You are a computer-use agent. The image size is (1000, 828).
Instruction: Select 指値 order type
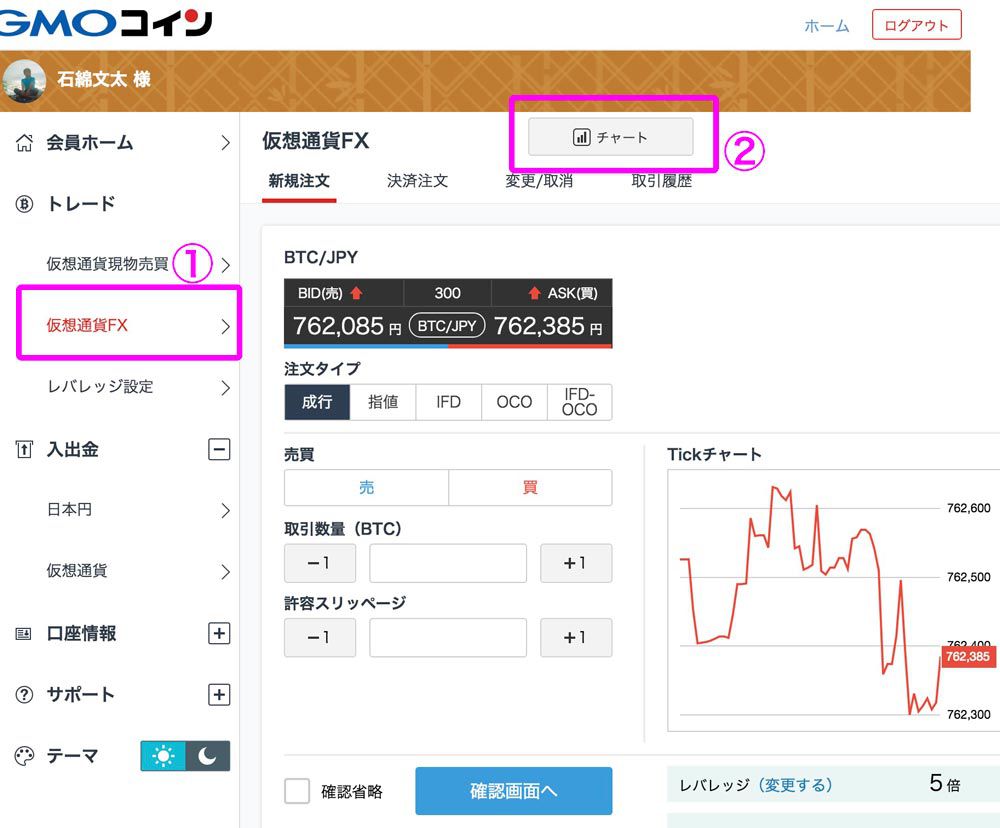(x=383, y=402)
